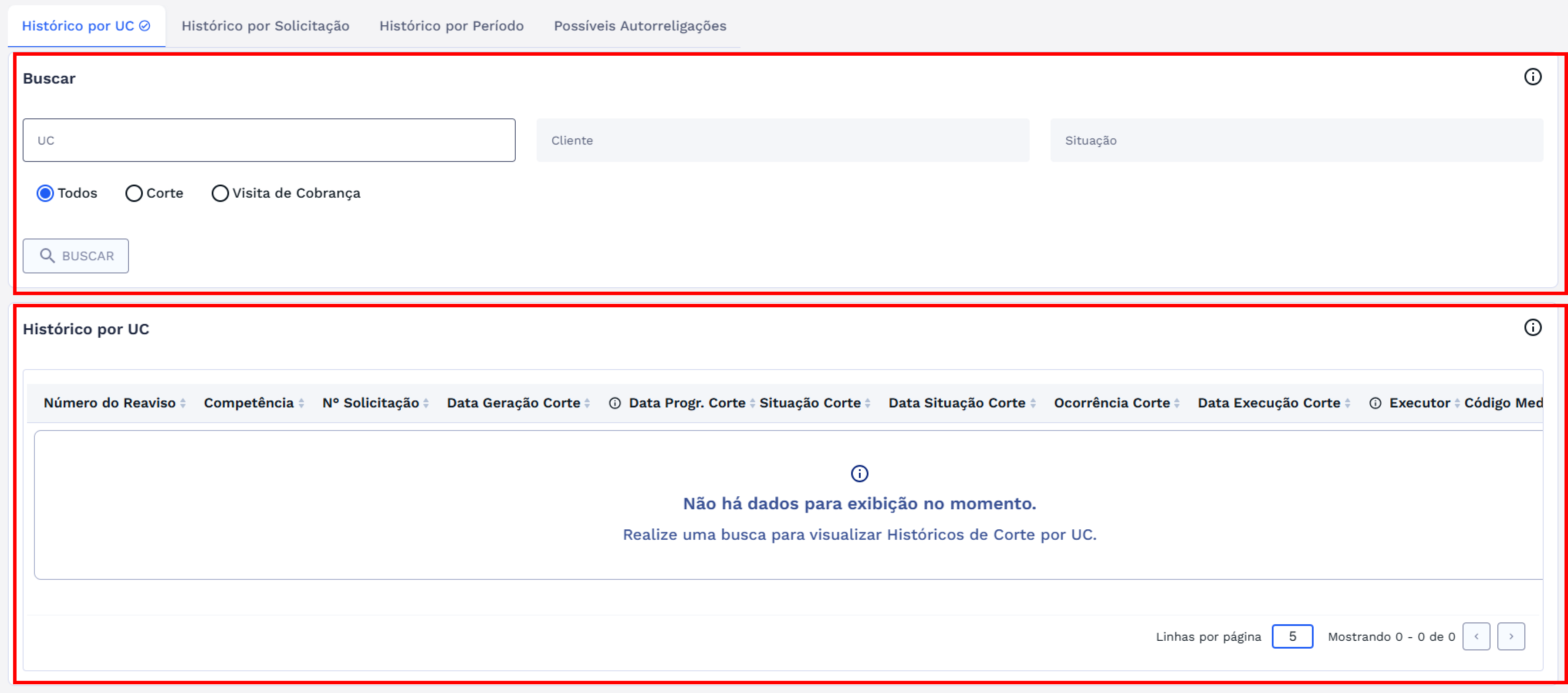Switch to Histórico por Solicitação tab

coord(265,26)
